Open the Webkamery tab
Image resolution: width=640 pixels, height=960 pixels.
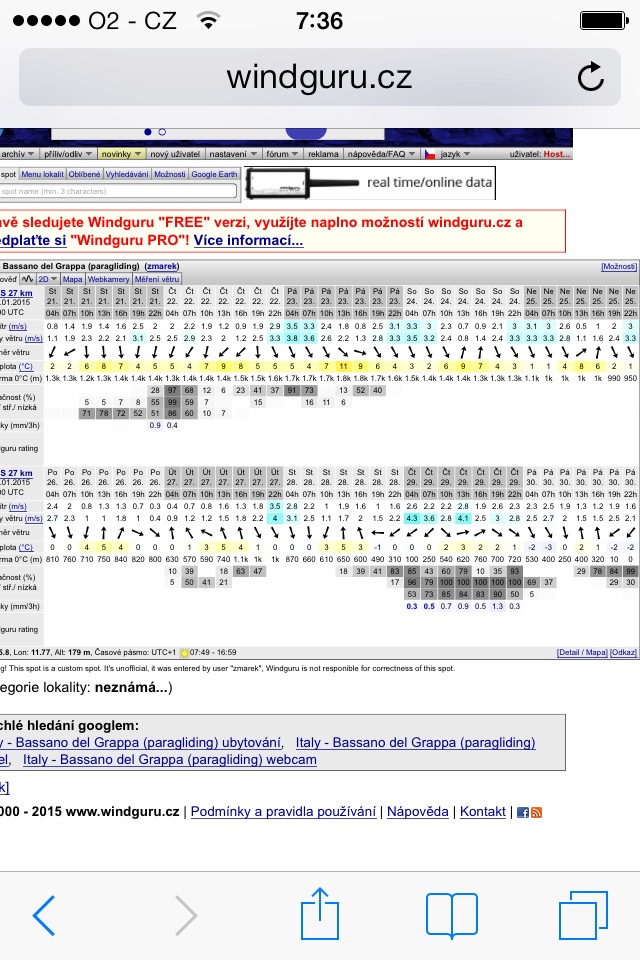(x=108, y=279)
